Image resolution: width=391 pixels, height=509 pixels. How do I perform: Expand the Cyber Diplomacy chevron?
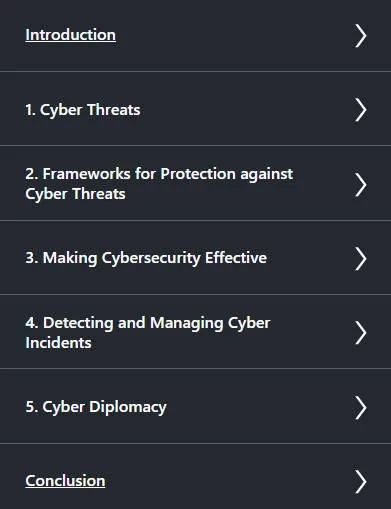(360, 408)
